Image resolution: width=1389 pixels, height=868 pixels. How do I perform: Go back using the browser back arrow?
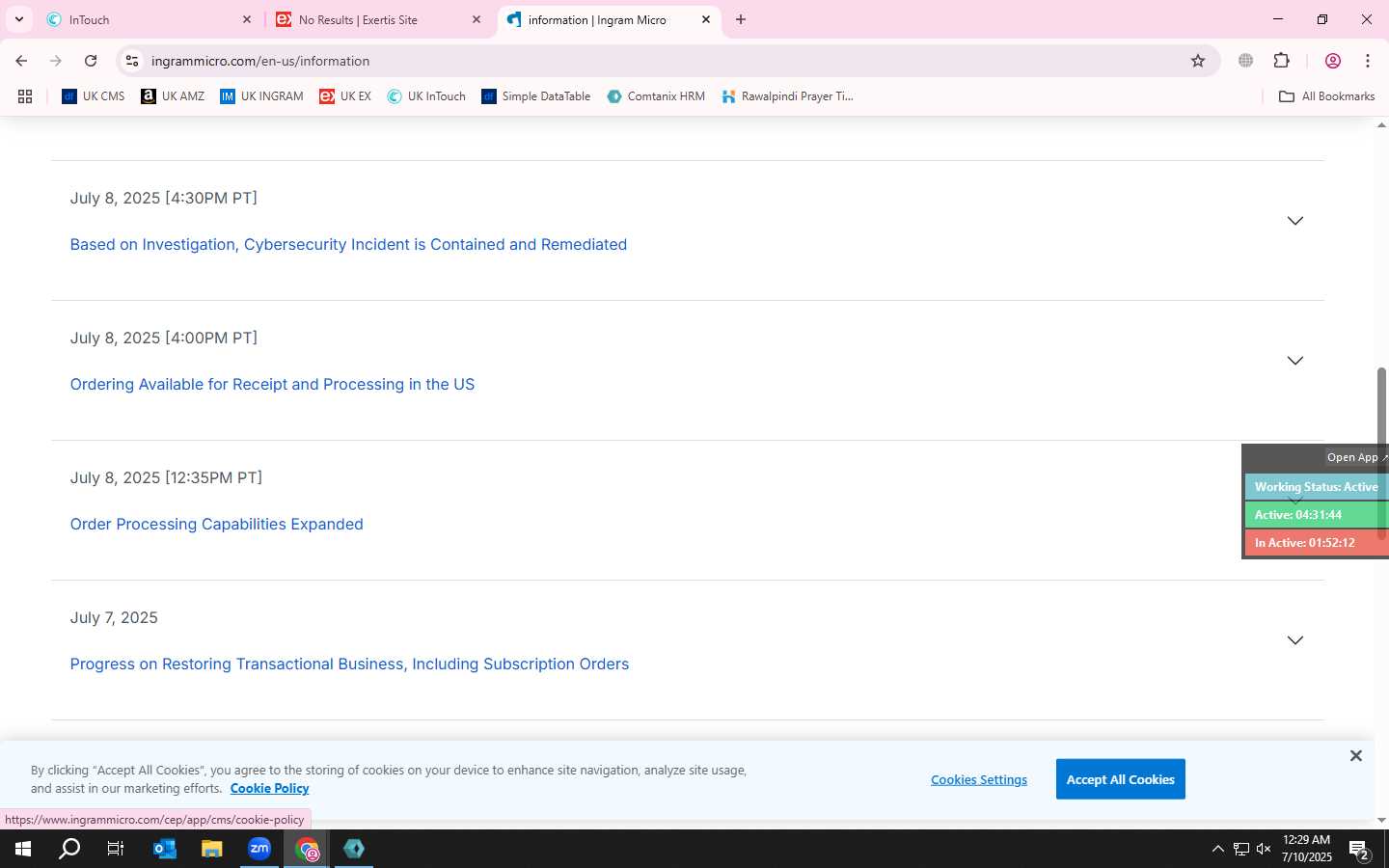pos(21,61)
